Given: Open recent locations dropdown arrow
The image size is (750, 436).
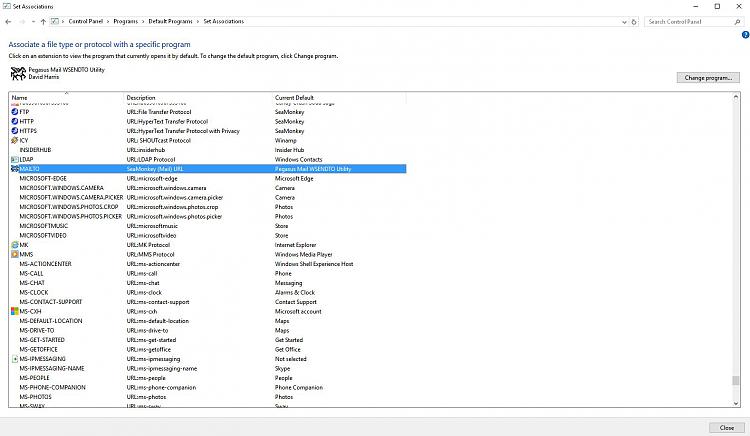Looking at the screenshot, I should click(33, 22).
